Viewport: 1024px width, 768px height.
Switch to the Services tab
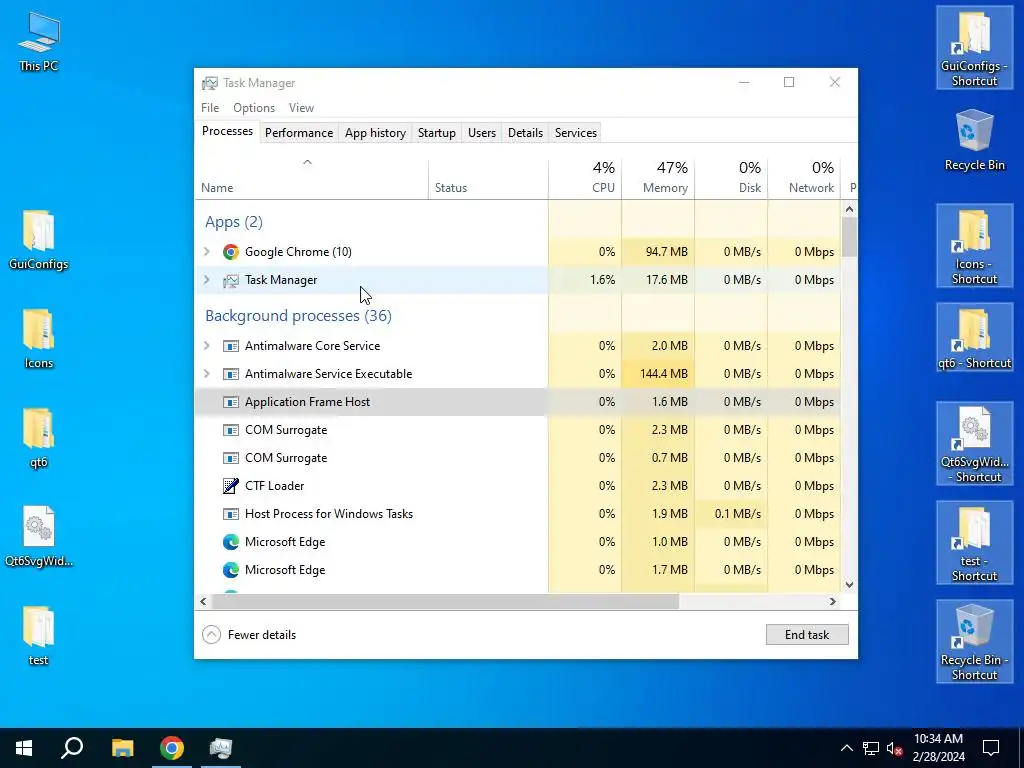pos(576,133)
